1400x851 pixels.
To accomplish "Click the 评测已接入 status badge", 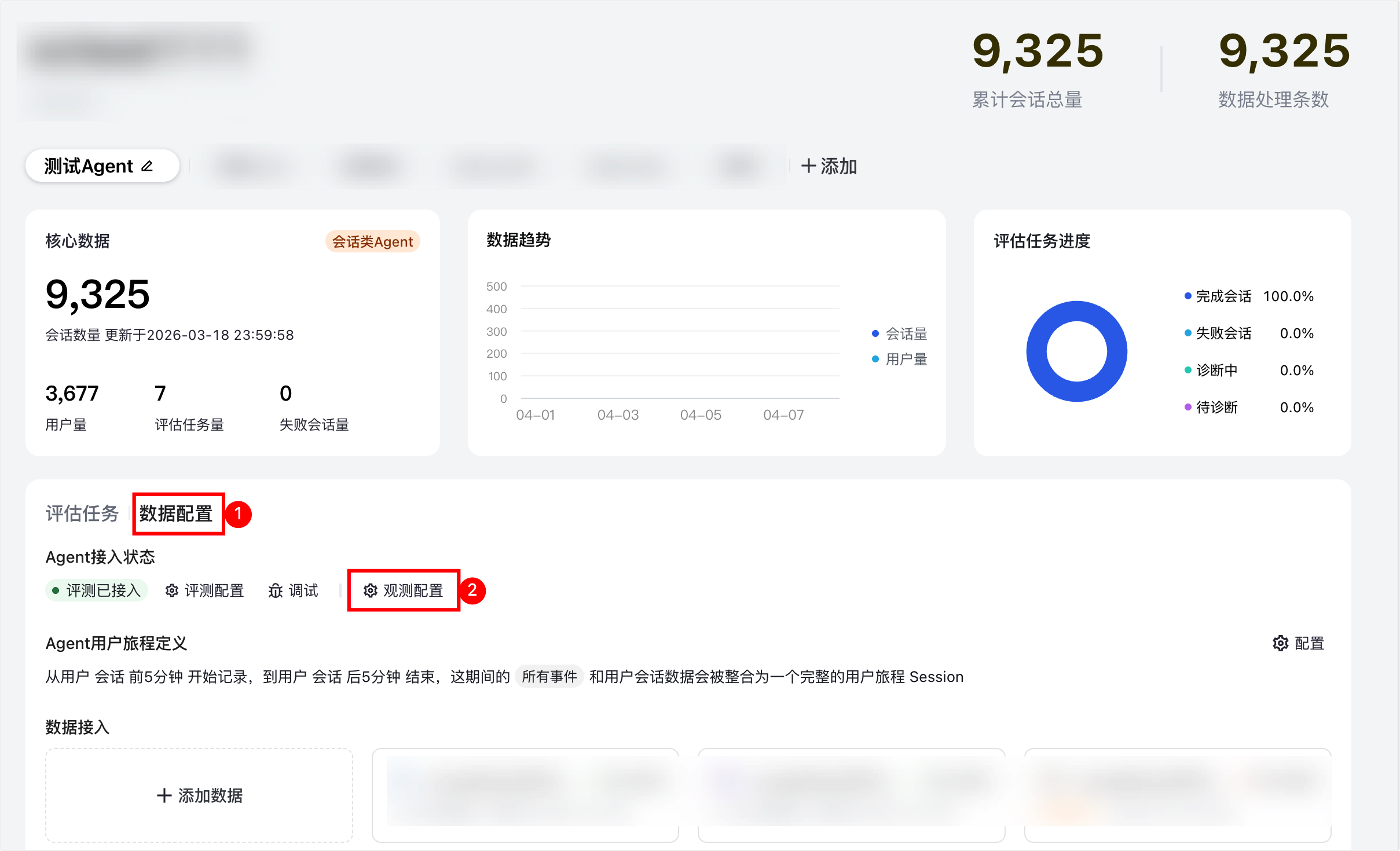I will 97,590.
